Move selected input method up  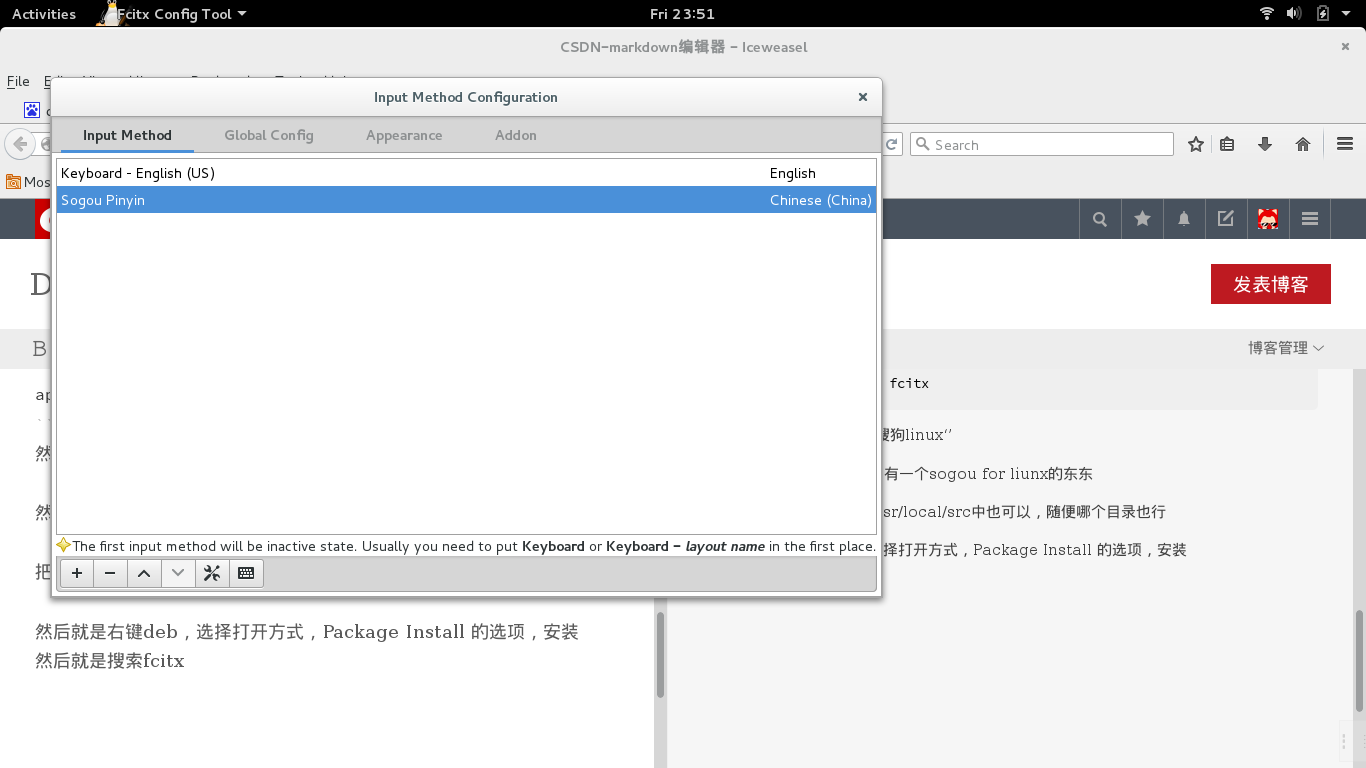[x=144, y=573]
